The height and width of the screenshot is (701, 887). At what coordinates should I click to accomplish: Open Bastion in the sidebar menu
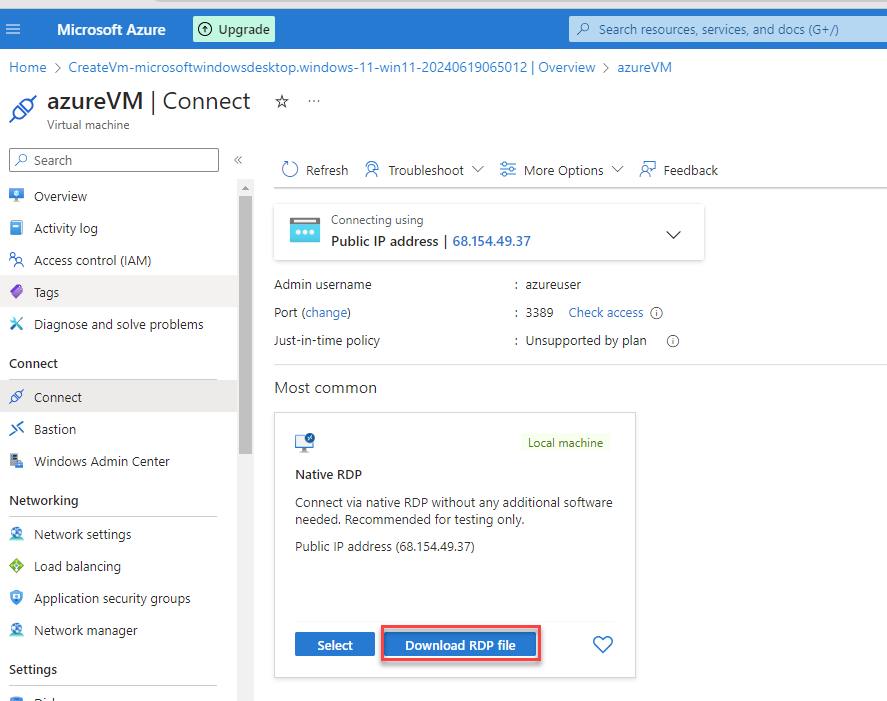(x=55, y=429)
